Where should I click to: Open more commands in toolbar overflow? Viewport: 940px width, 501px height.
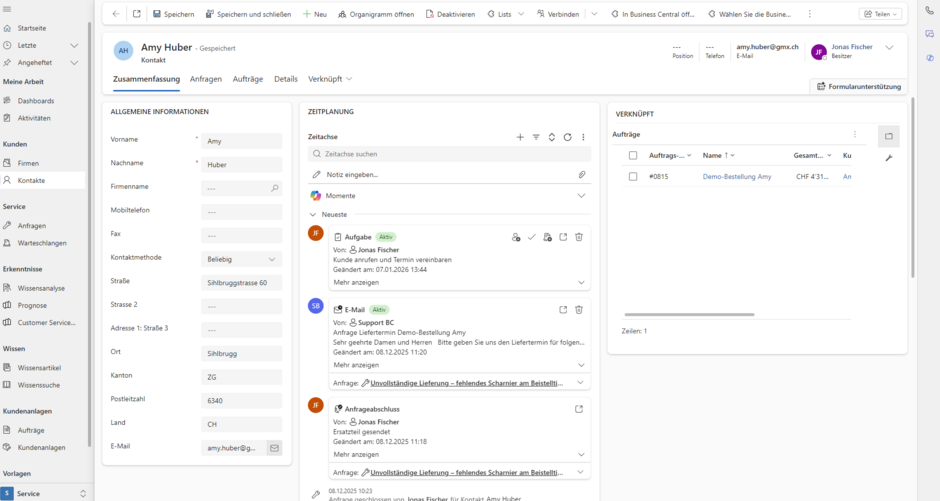coord(809,14)
